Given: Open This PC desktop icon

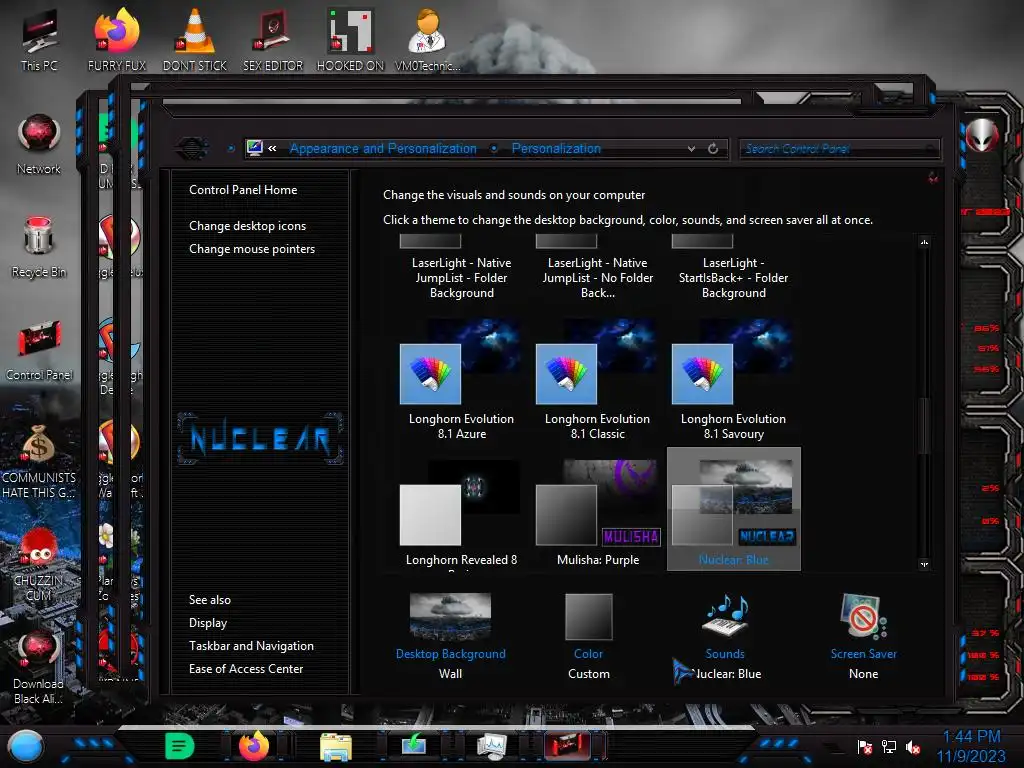Looking at the screenshot, I should pos(39,40).
